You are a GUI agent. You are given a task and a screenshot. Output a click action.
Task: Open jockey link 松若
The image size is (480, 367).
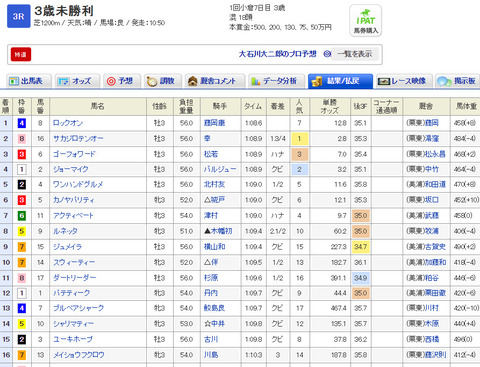[211, 154]
